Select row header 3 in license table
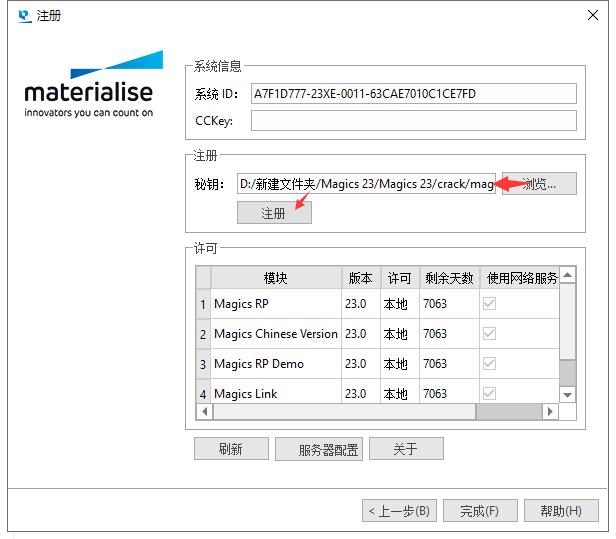The width and height of the screenshot is (616, 539). click(x=203, y=364)
